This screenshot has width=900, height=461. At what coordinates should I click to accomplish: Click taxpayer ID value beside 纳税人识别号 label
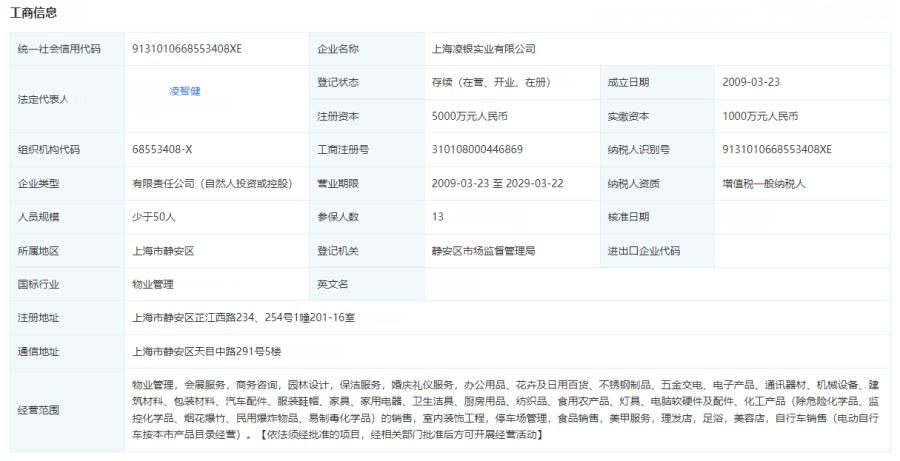(777, 149)
